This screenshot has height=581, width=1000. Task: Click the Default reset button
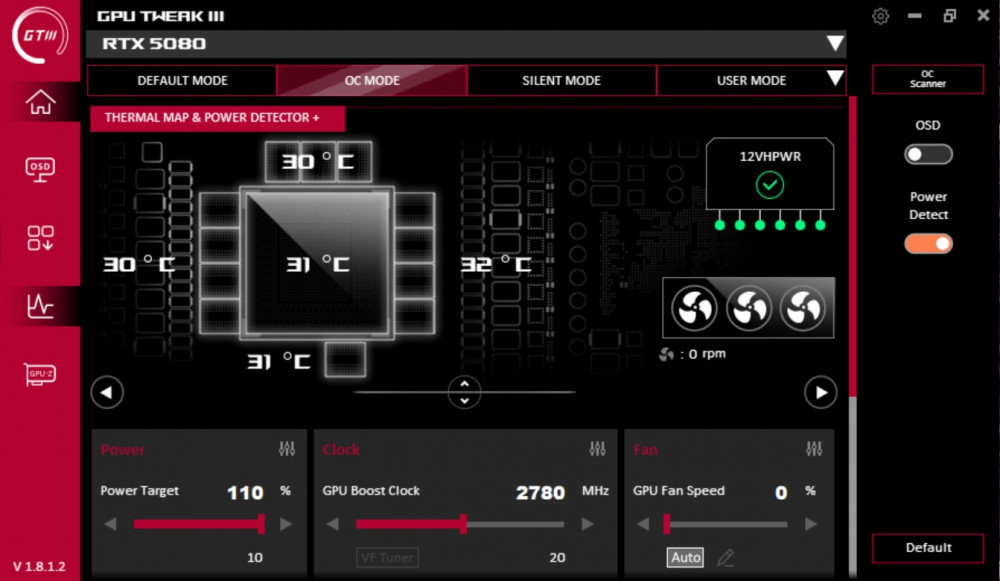pyautogui.click(x=928, y=548)
